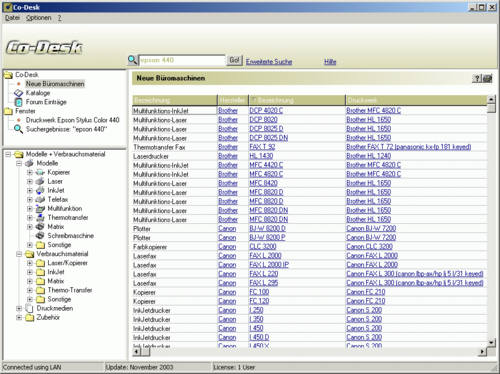Expand the Telefax tree node
The width and height of the screenshot is (500, 374).
pos(30,199)
